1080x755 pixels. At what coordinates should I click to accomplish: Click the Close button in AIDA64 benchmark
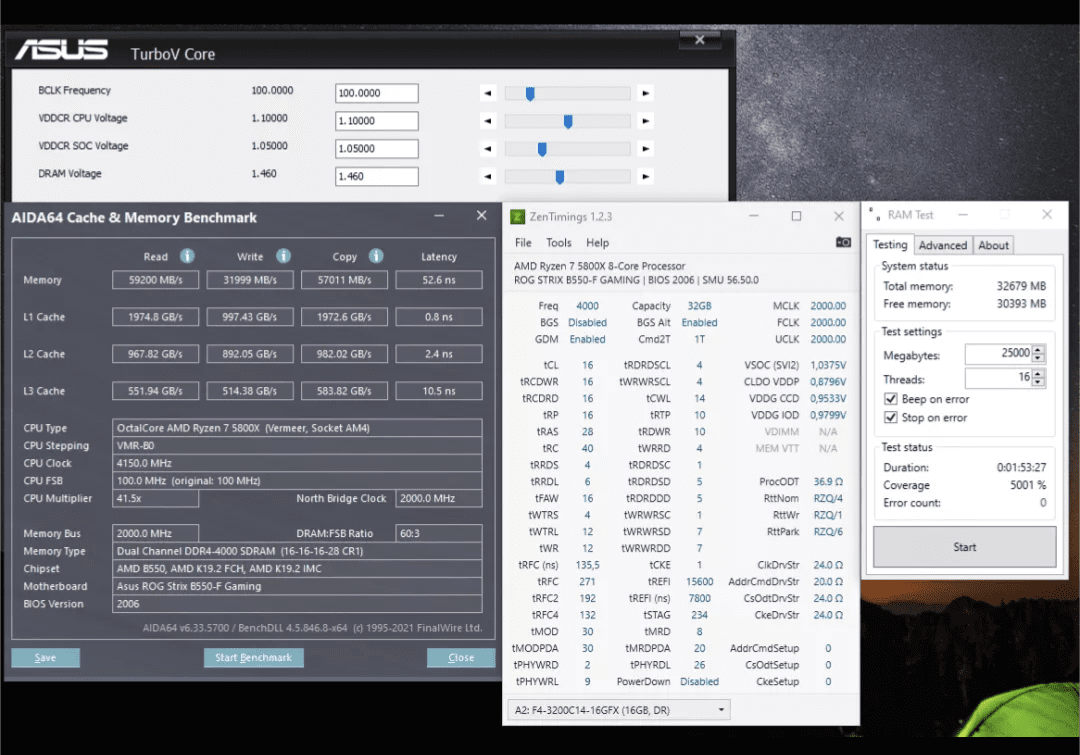point(461,658)
